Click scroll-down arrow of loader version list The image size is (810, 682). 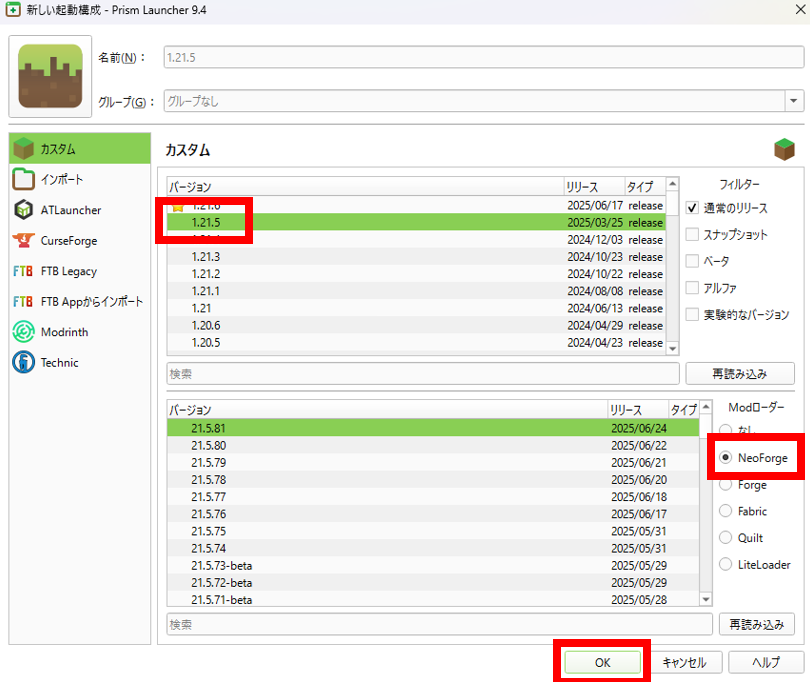[x=706, y=599]
